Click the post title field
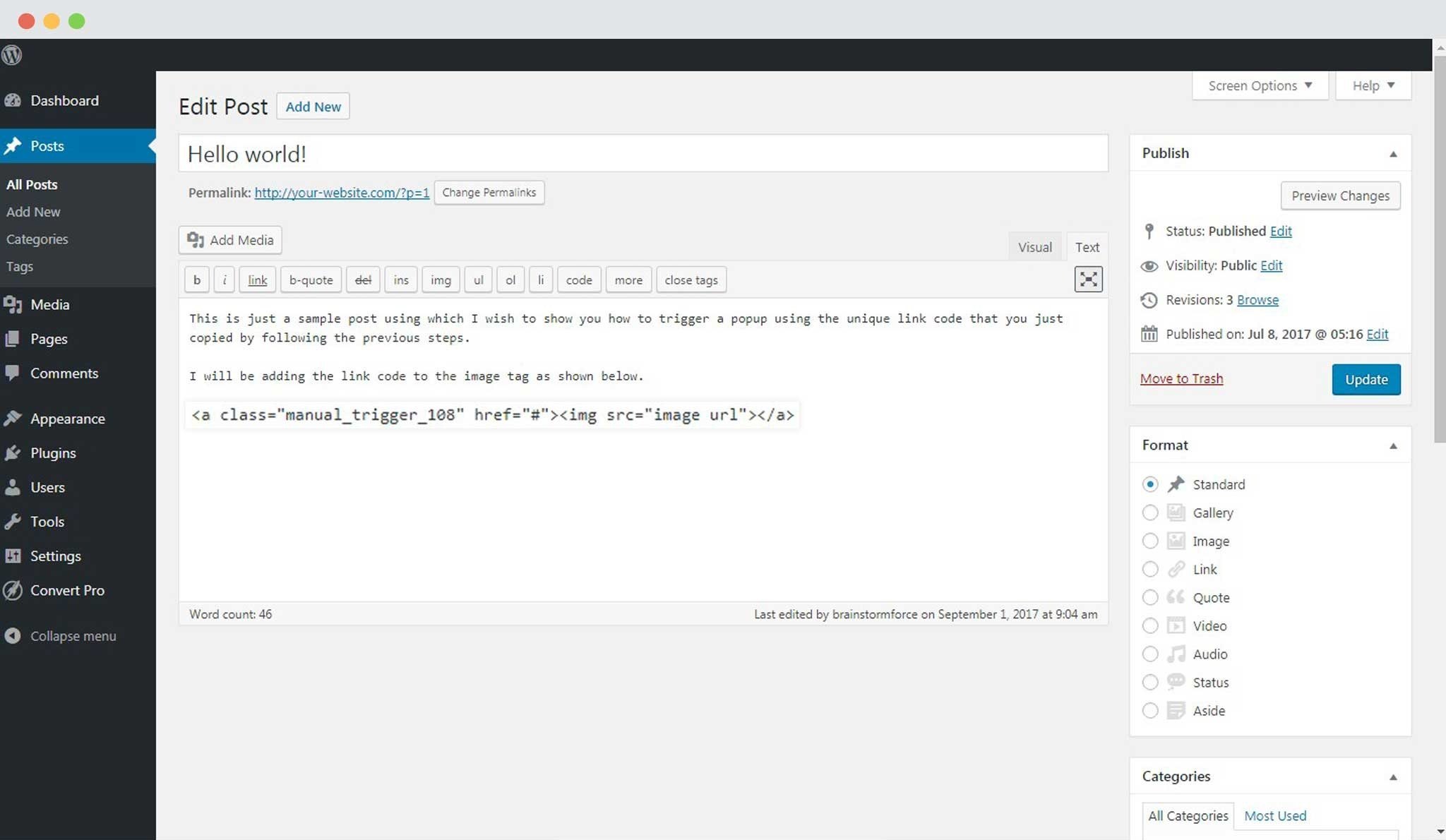 coord(643,154)
